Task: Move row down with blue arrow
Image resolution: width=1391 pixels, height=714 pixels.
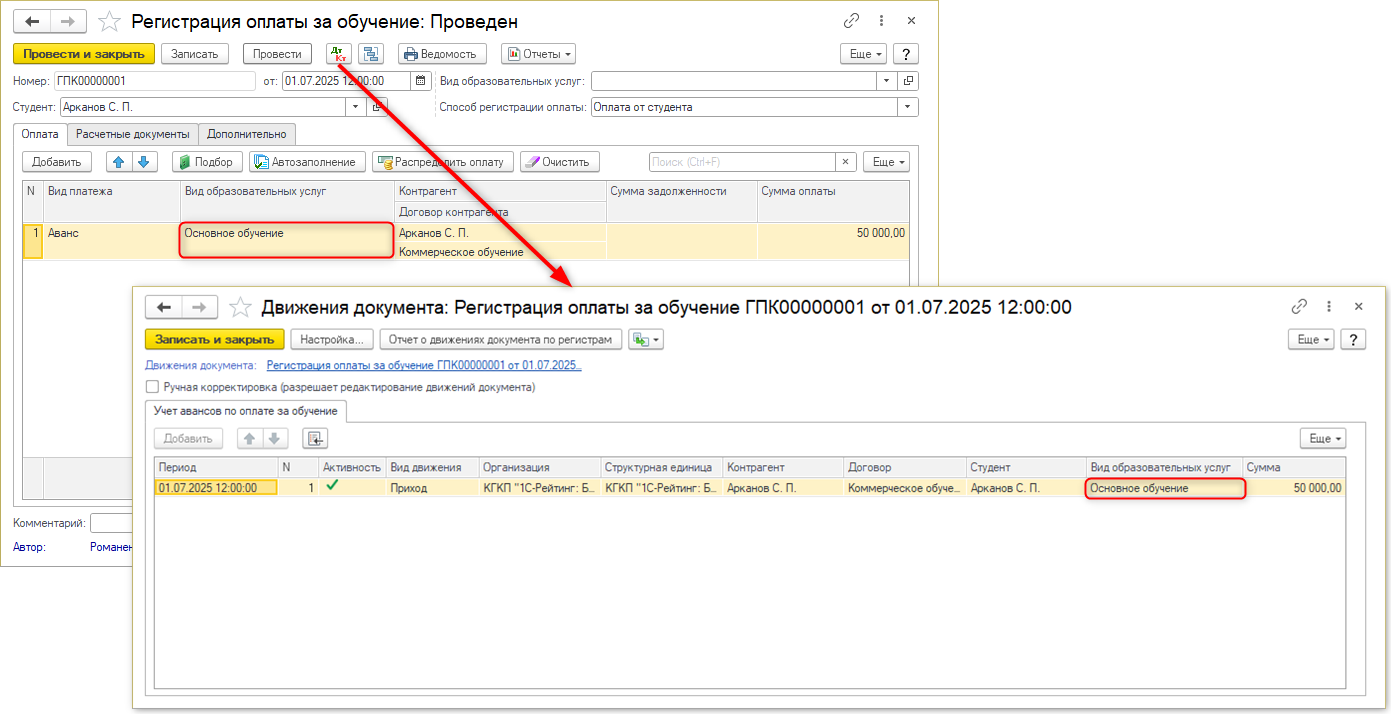Action: coord(144,162)
